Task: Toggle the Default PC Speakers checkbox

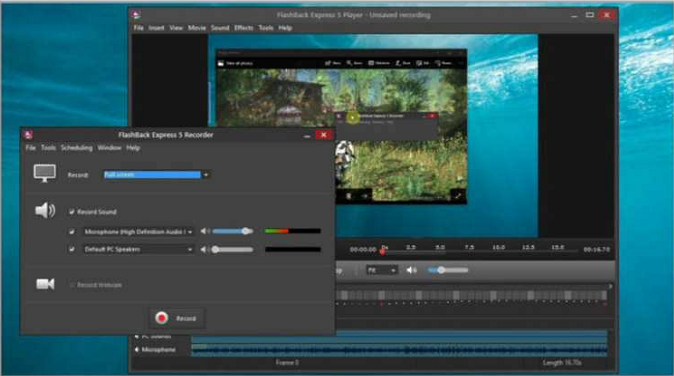Action: [x=72, y=249]
